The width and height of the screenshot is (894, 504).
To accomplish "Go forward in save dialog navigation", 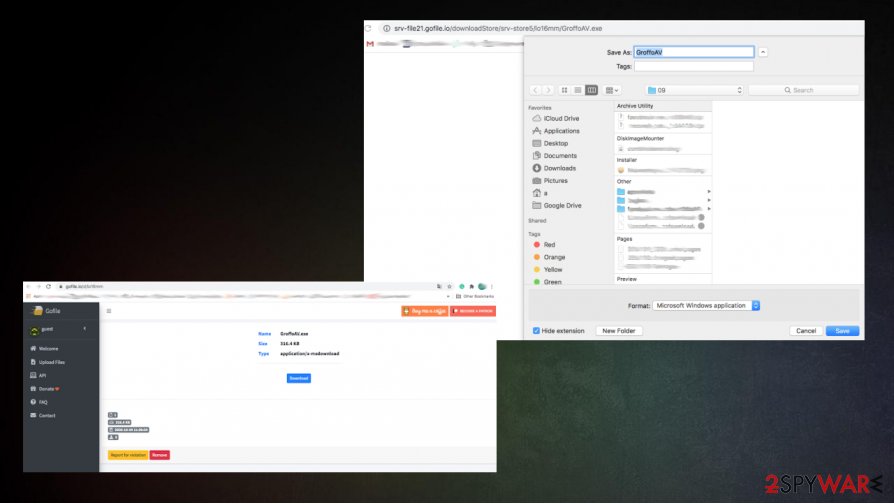I will tap(548, 90).
